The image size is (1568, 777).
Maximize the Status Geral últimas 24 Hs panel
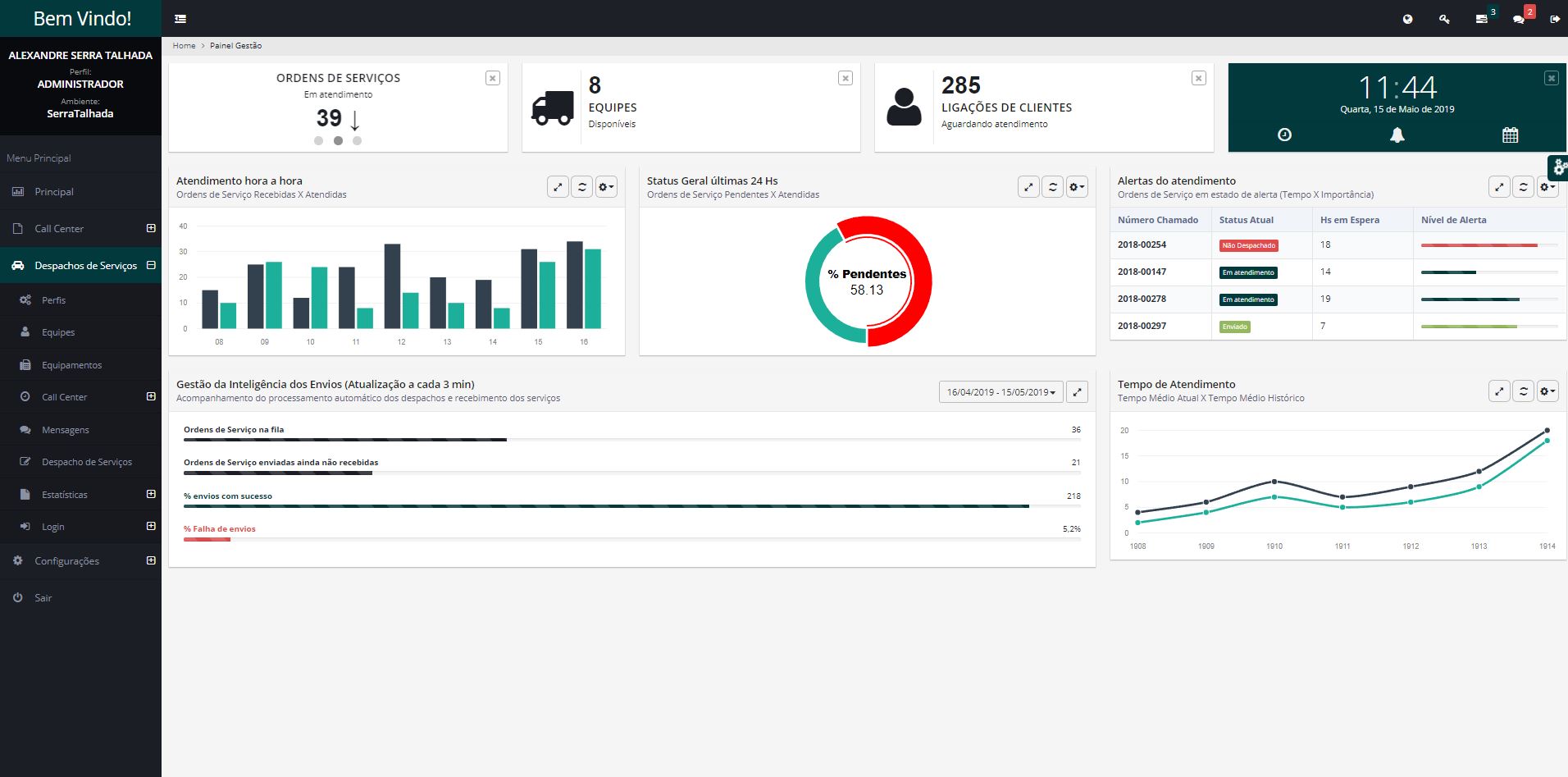tap(1028, 187)
